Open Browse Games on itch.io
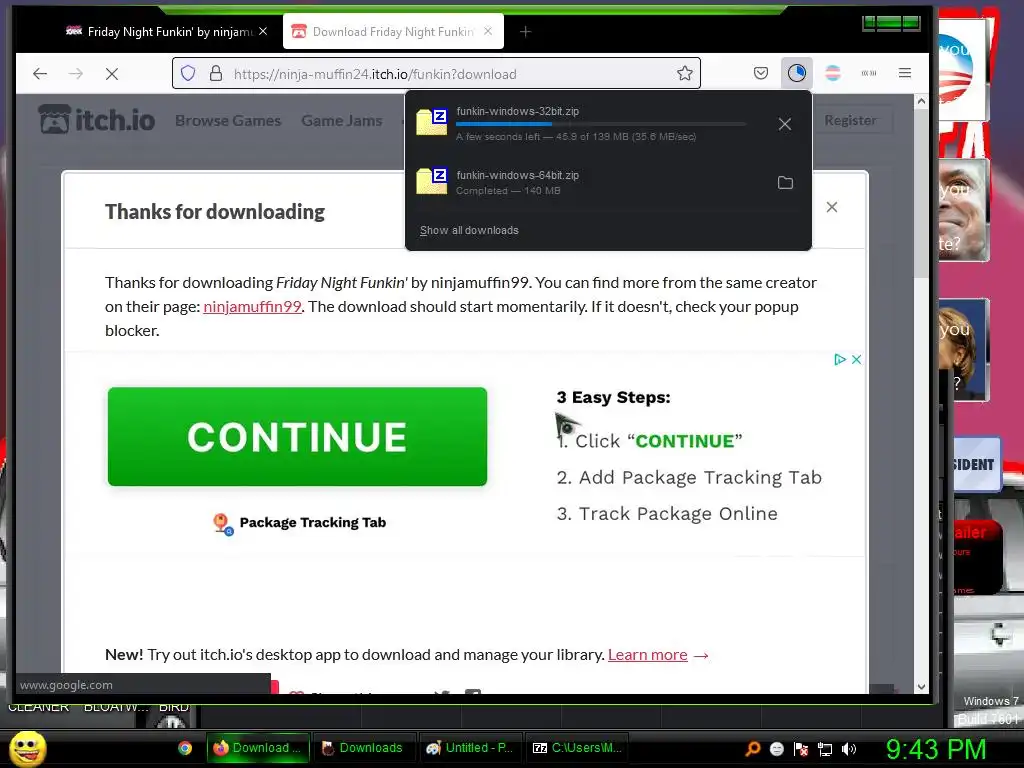Screen dimensions: 1024x768 (228, 120)
